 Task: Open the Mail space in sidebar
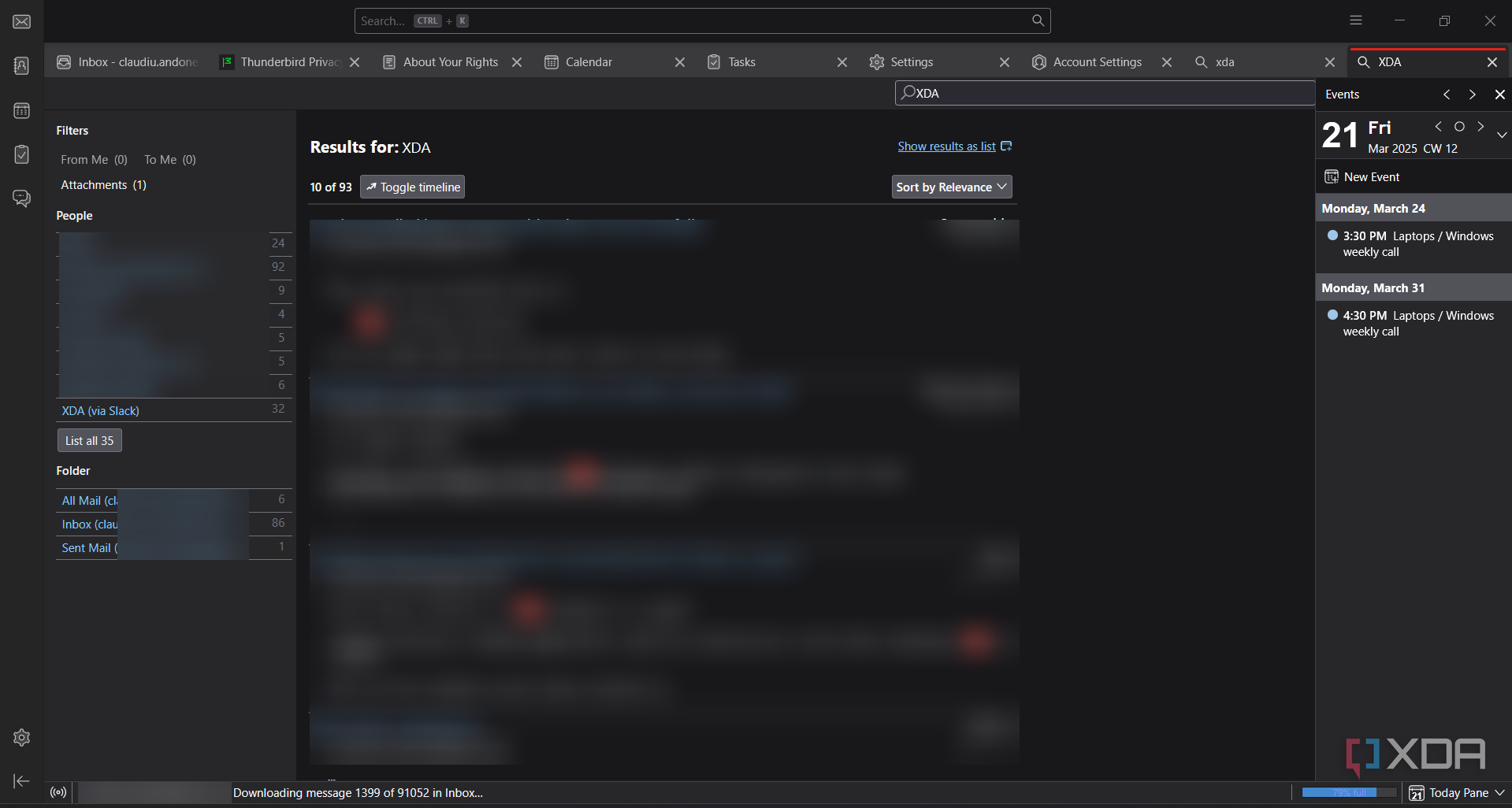point(21,21)
